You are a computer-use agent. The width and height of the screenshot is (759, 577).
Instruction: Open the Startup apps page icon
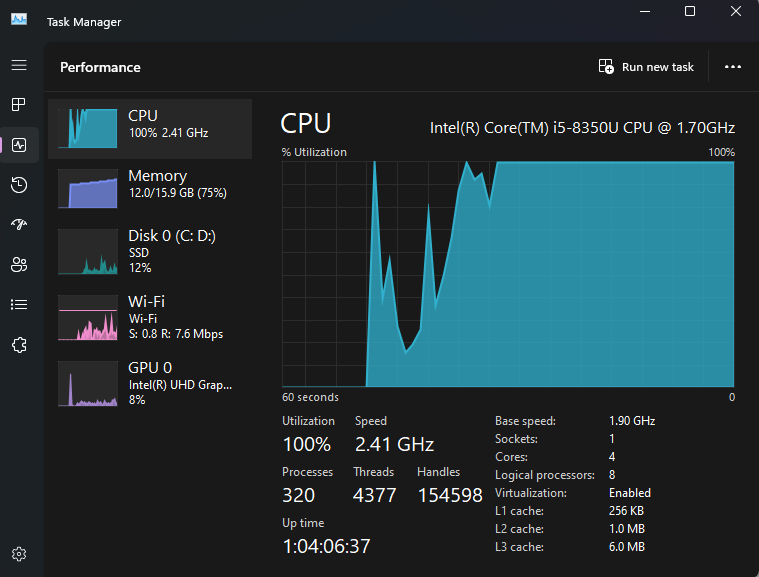(x=19, y=224)
